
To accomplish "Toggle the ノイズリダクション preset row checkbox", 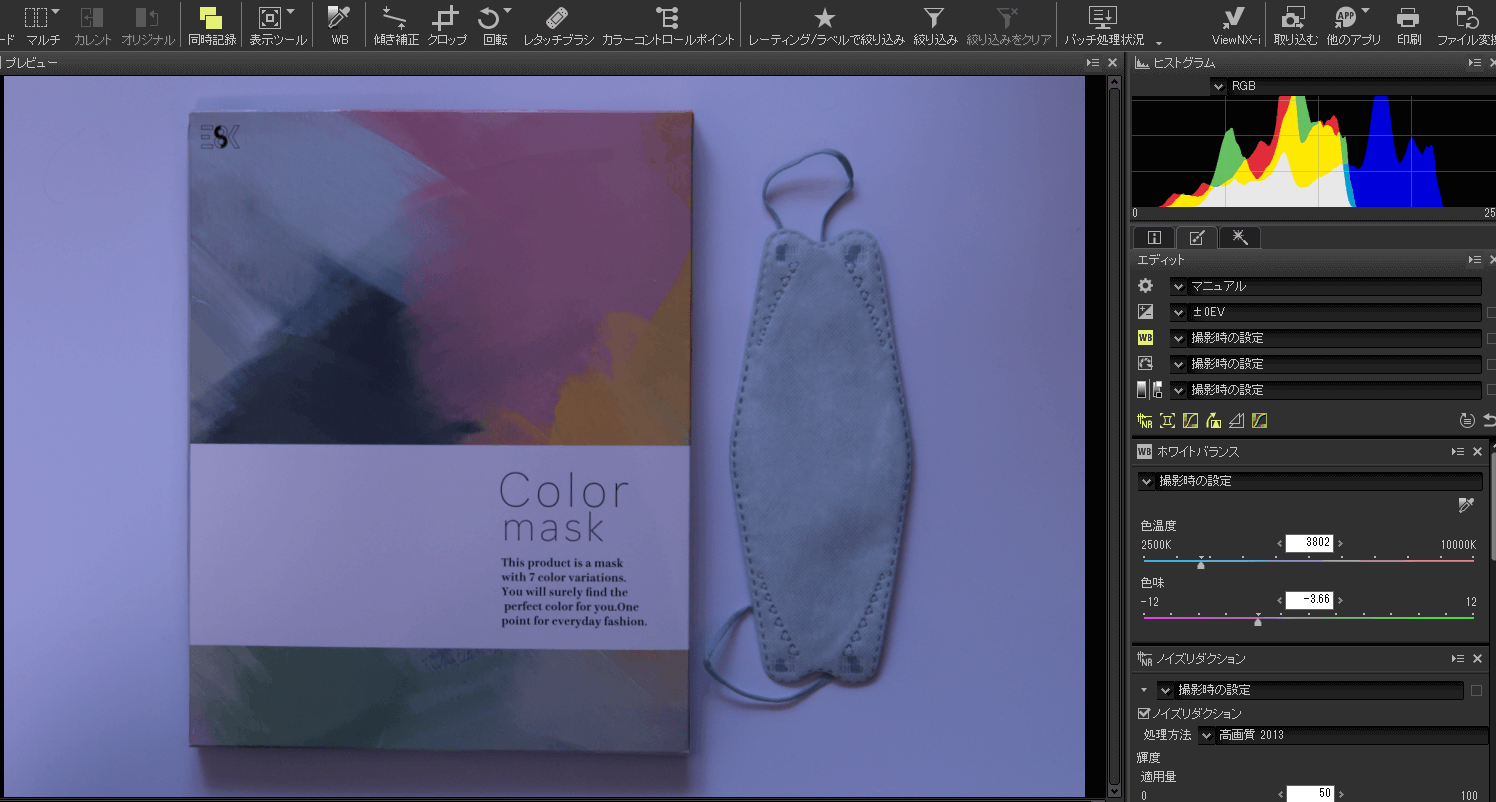I will pyautogui.click(x=1476, y=690).
